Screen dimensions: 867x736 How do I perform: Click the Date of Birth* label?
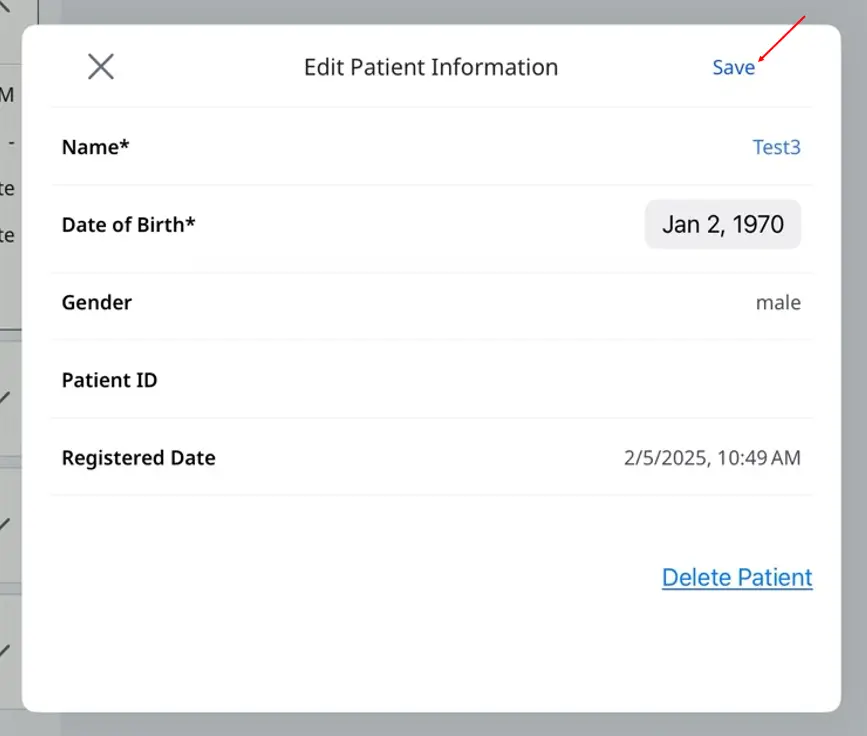coord(128,225)
